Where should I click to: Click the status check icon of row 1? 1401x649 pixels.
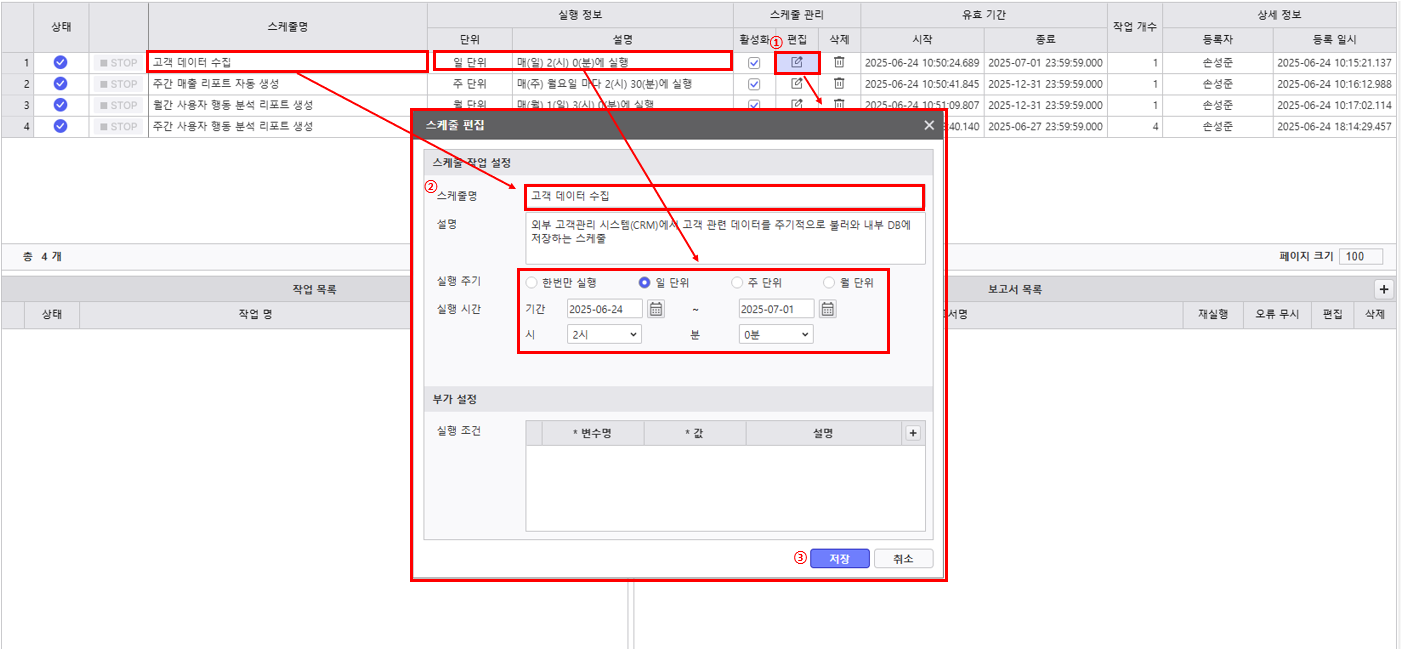point(60,62)
